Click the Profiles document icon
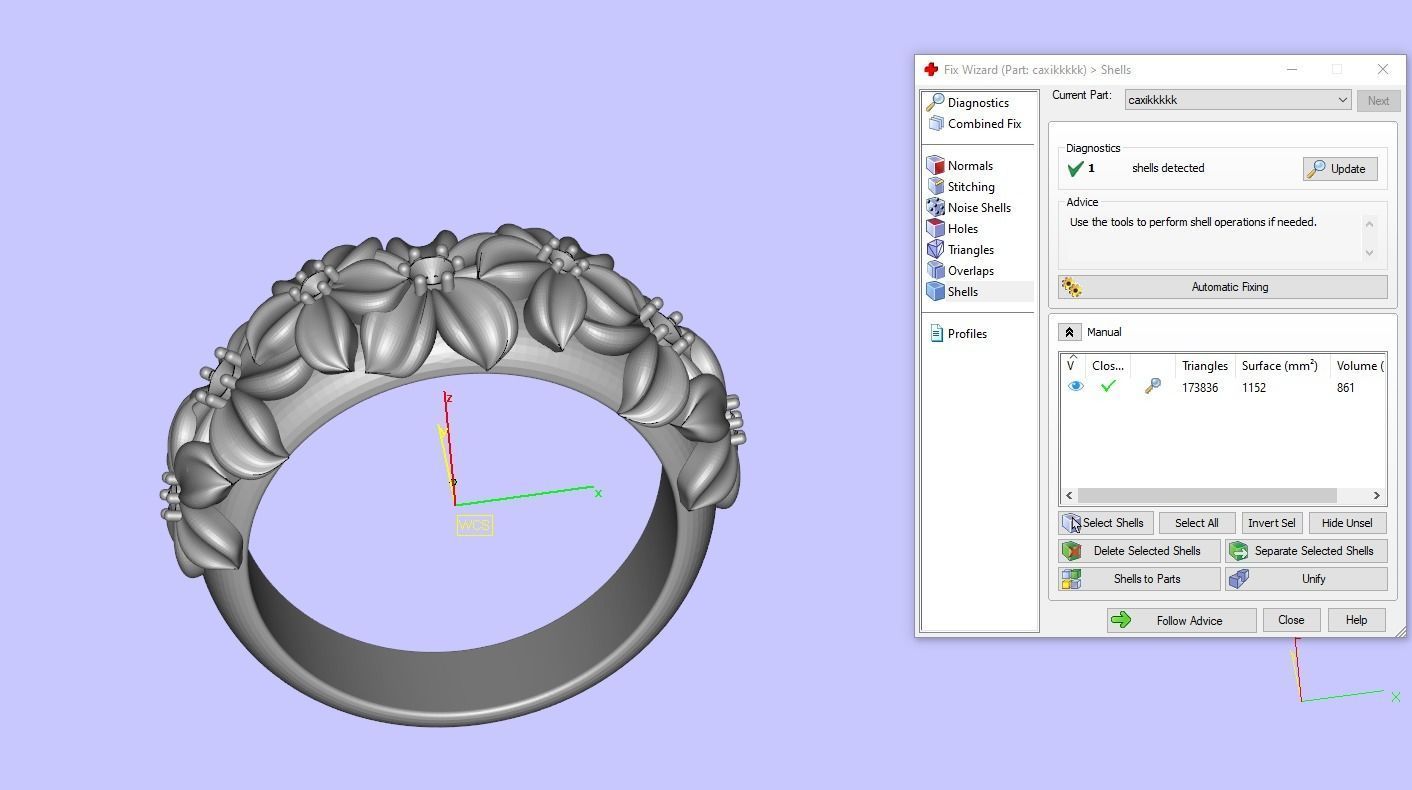This screenshot has height=790, width=1412. (936, 334)
